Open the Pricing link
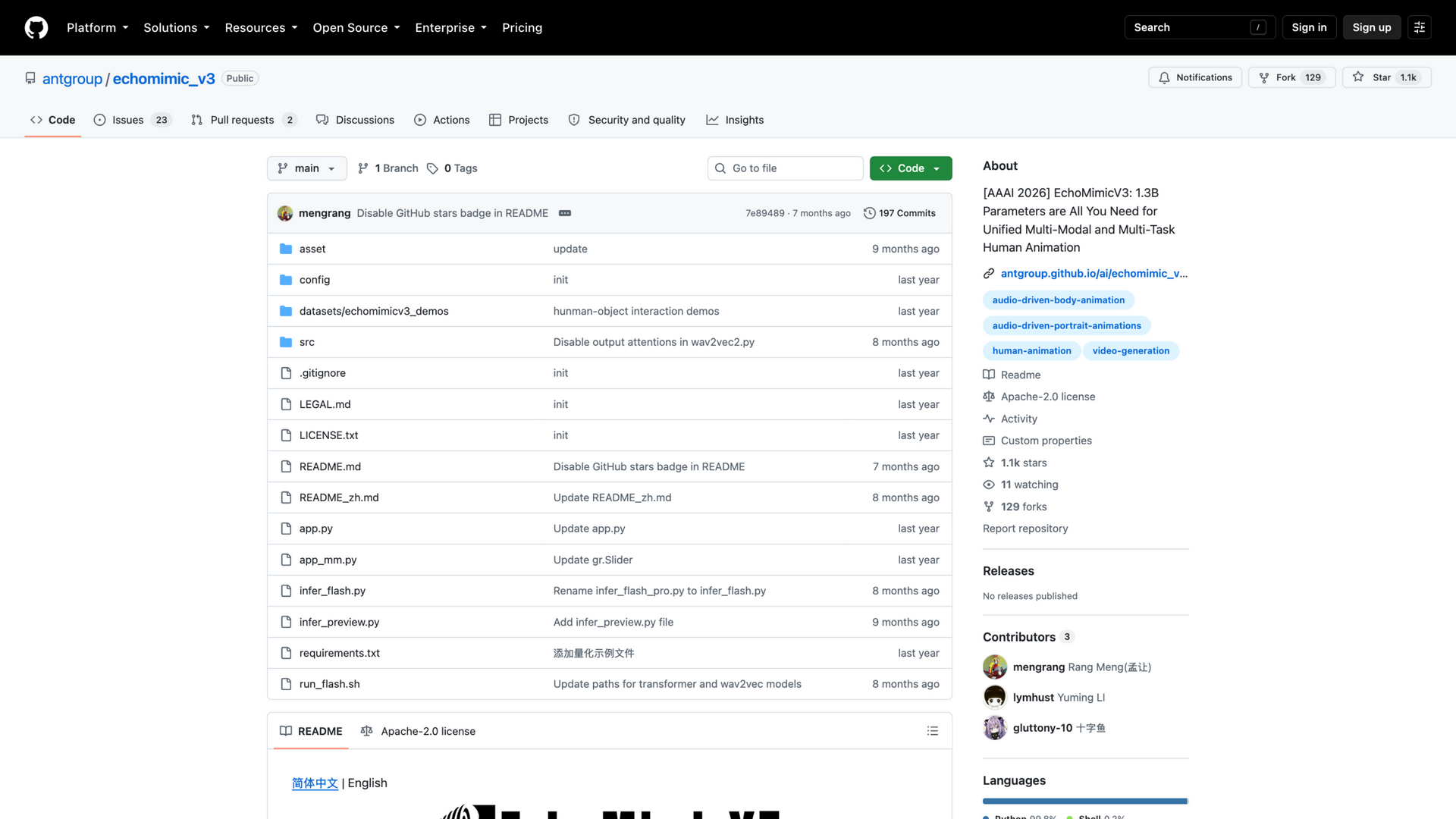1456x819 pixels. (522, 27)
